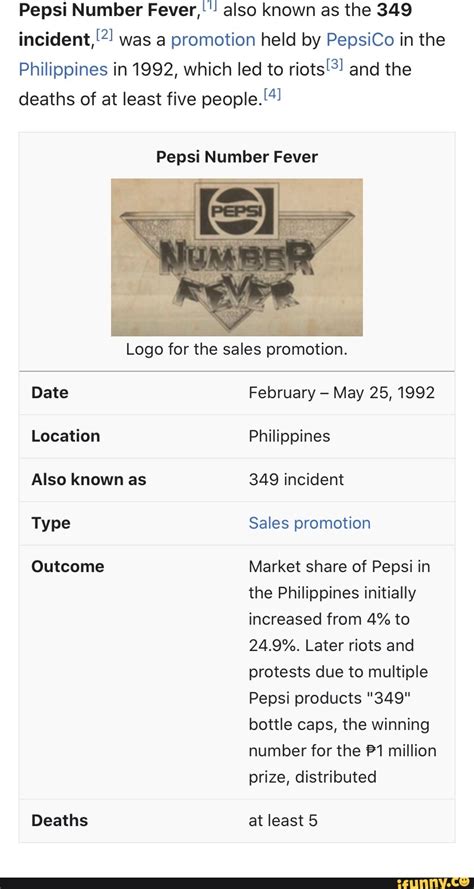Click the Outcome description text

(x=343, y=671)
